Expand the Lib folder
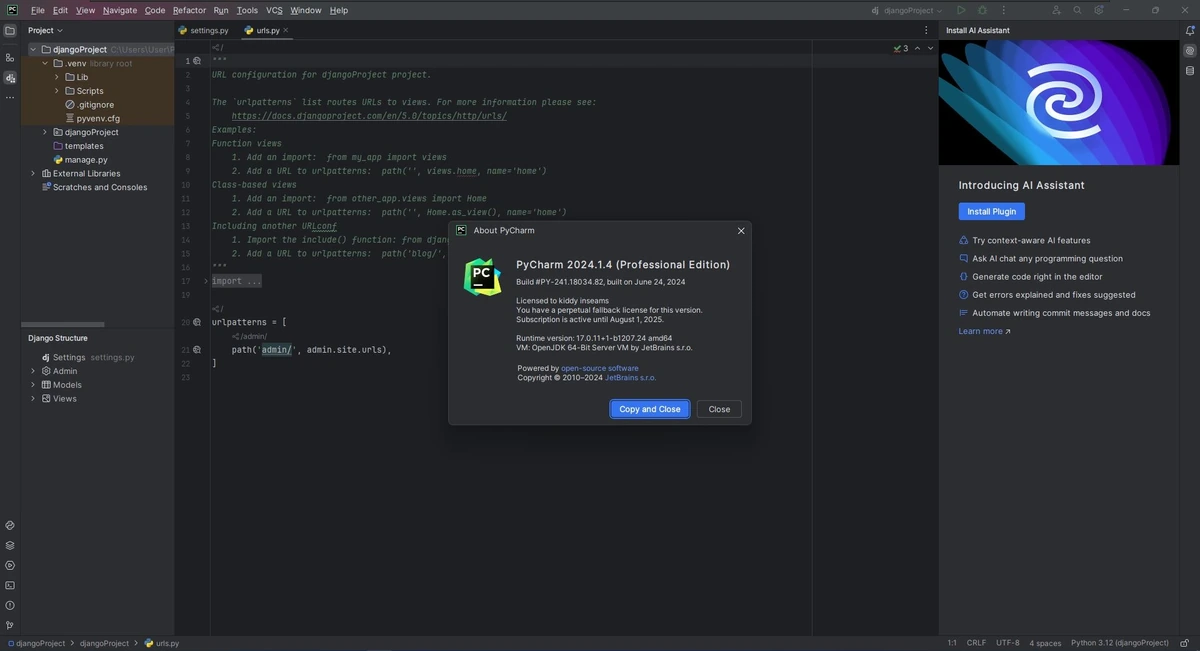Screen dimensions: 1200x651 [57, 77]
